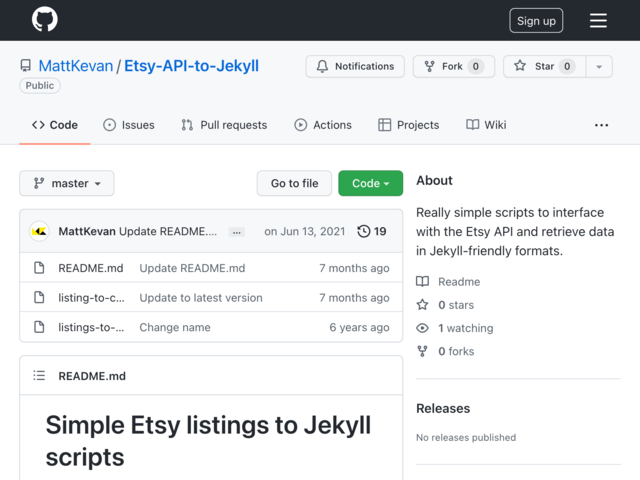The image size is (640, 480).
Task: Switch to the Wiki tab
Action: pyautogui.click(x=486, y=125)
